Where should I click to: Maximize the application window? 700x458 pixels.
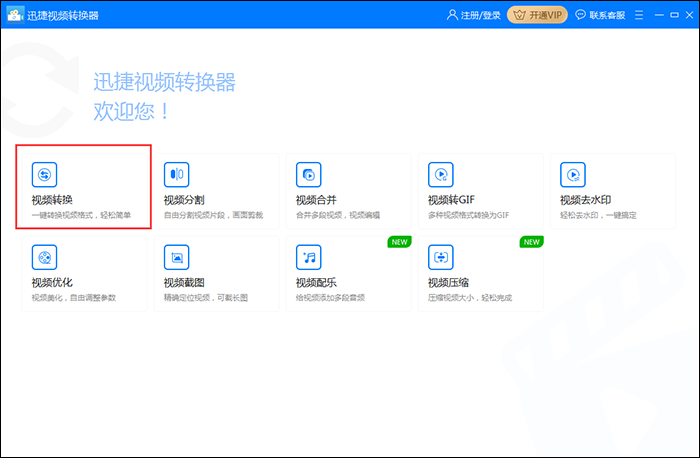pyautogui.click(x=675, y=15)
